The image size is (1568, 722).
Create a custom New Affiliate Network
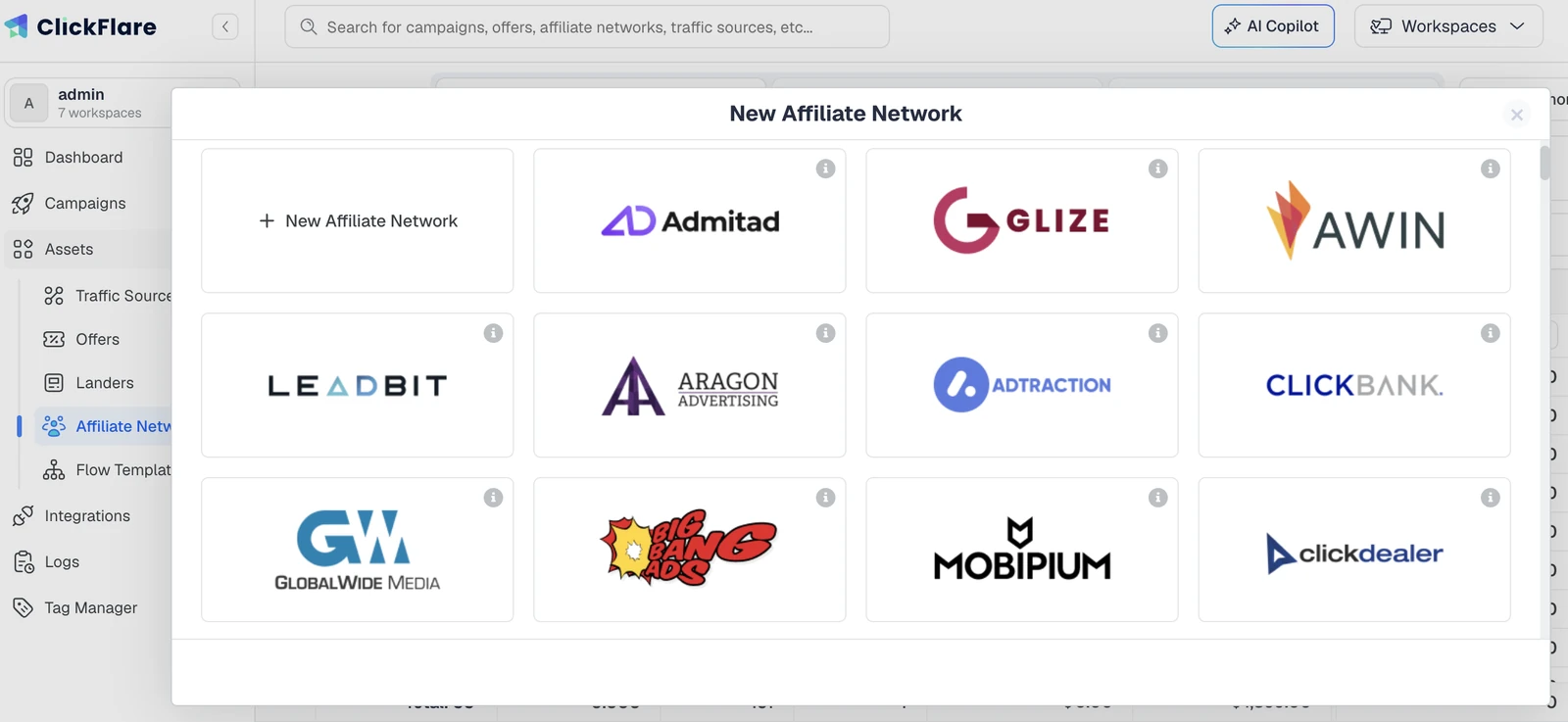pos(358,220)
